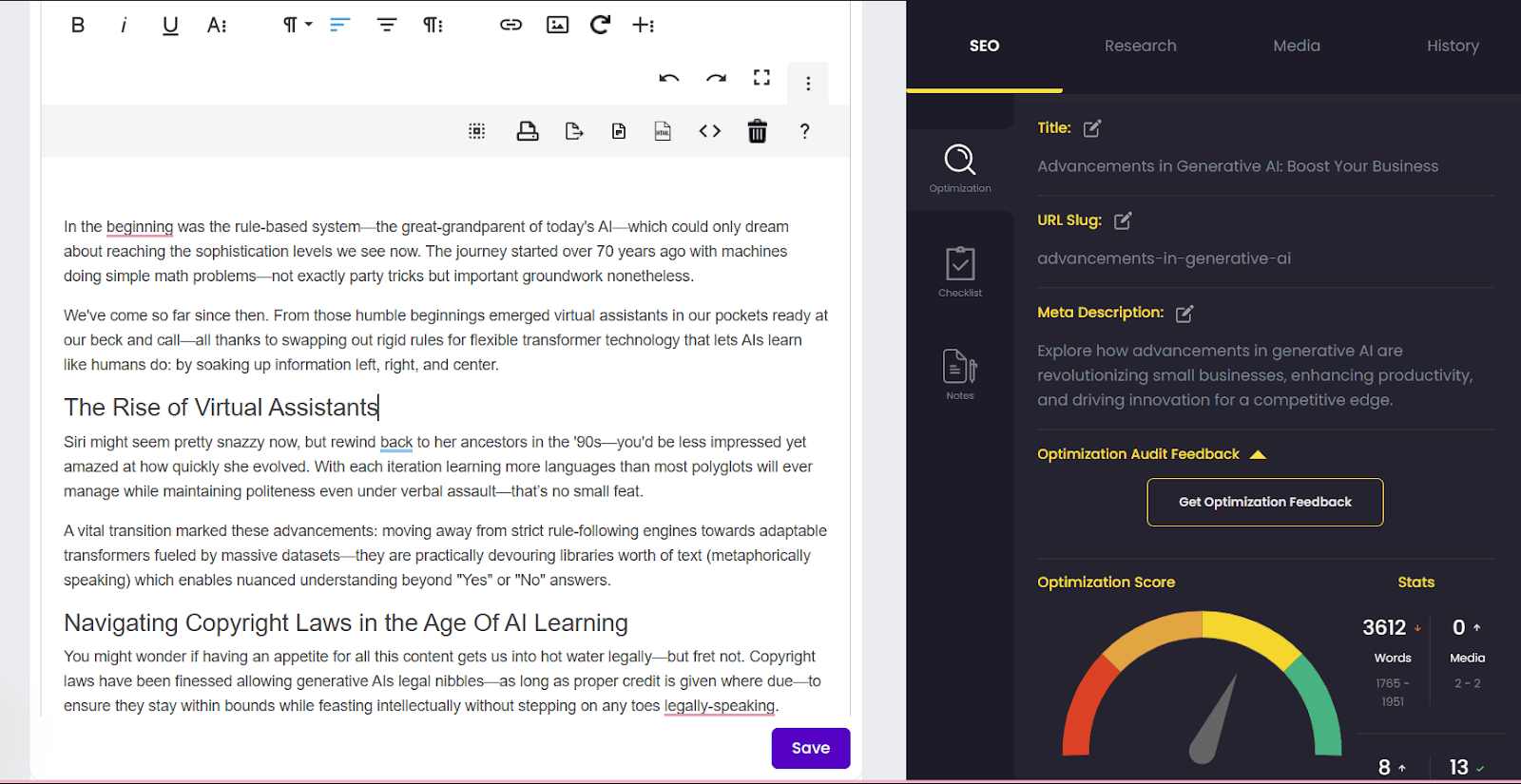1521x784 pixels.
Task: Apply italic formatting to text
Action: point(124,26)
